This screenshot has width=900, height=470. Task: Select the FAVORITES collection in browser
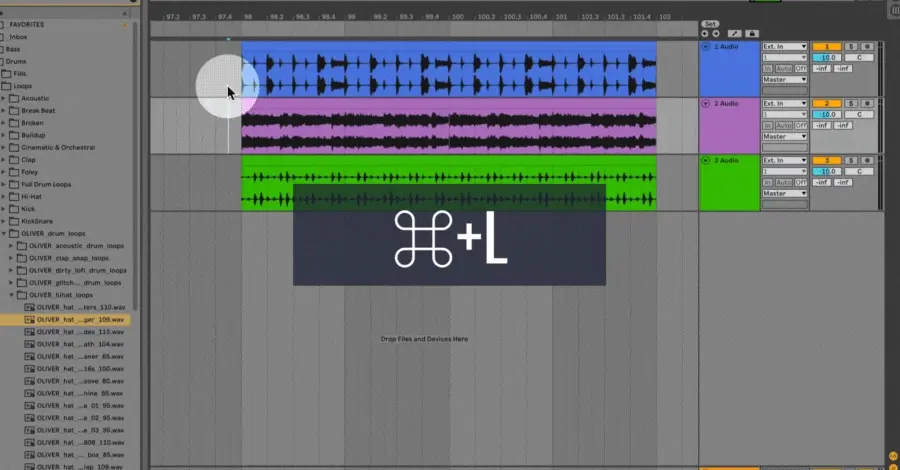point(26,25)
